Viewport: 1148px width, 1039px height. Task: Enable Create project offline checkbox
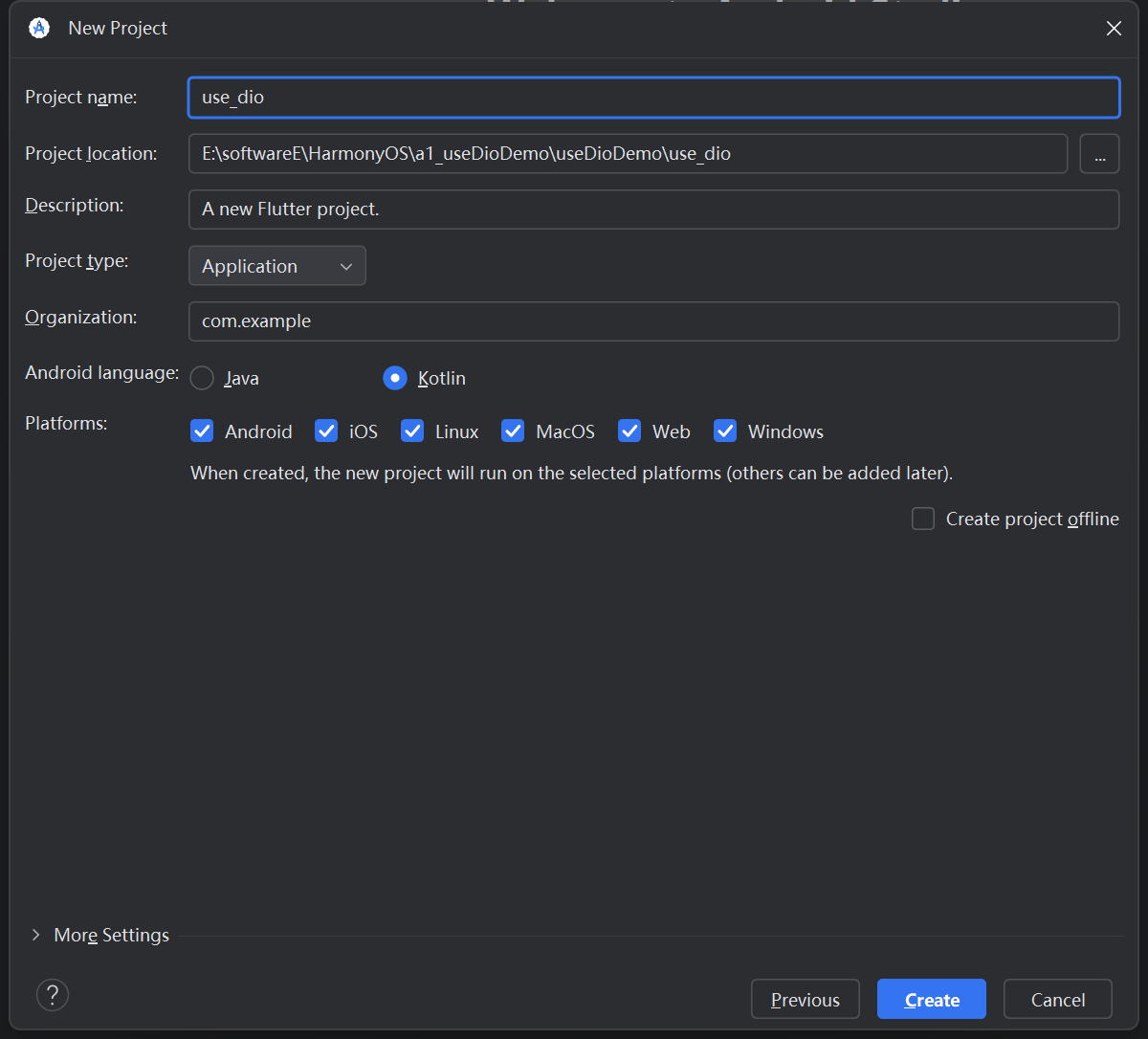click(x=923, y=519)
